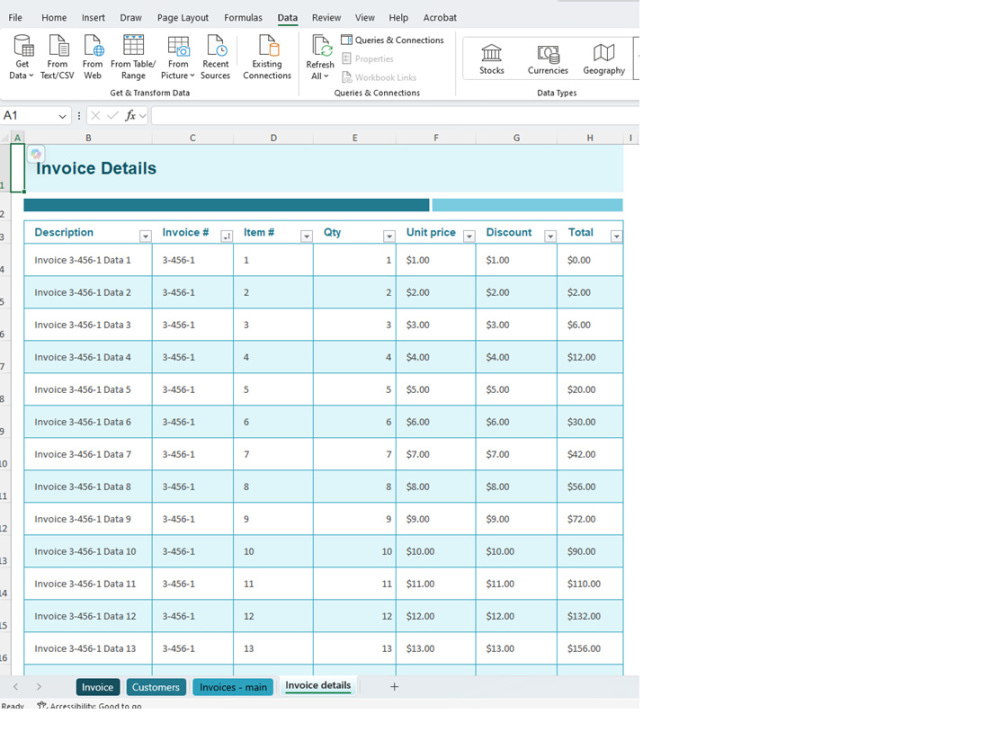Viewport: 1000px width, 750px height.
Task: Select Unit price cell $7.00
Action: (436, 454)
